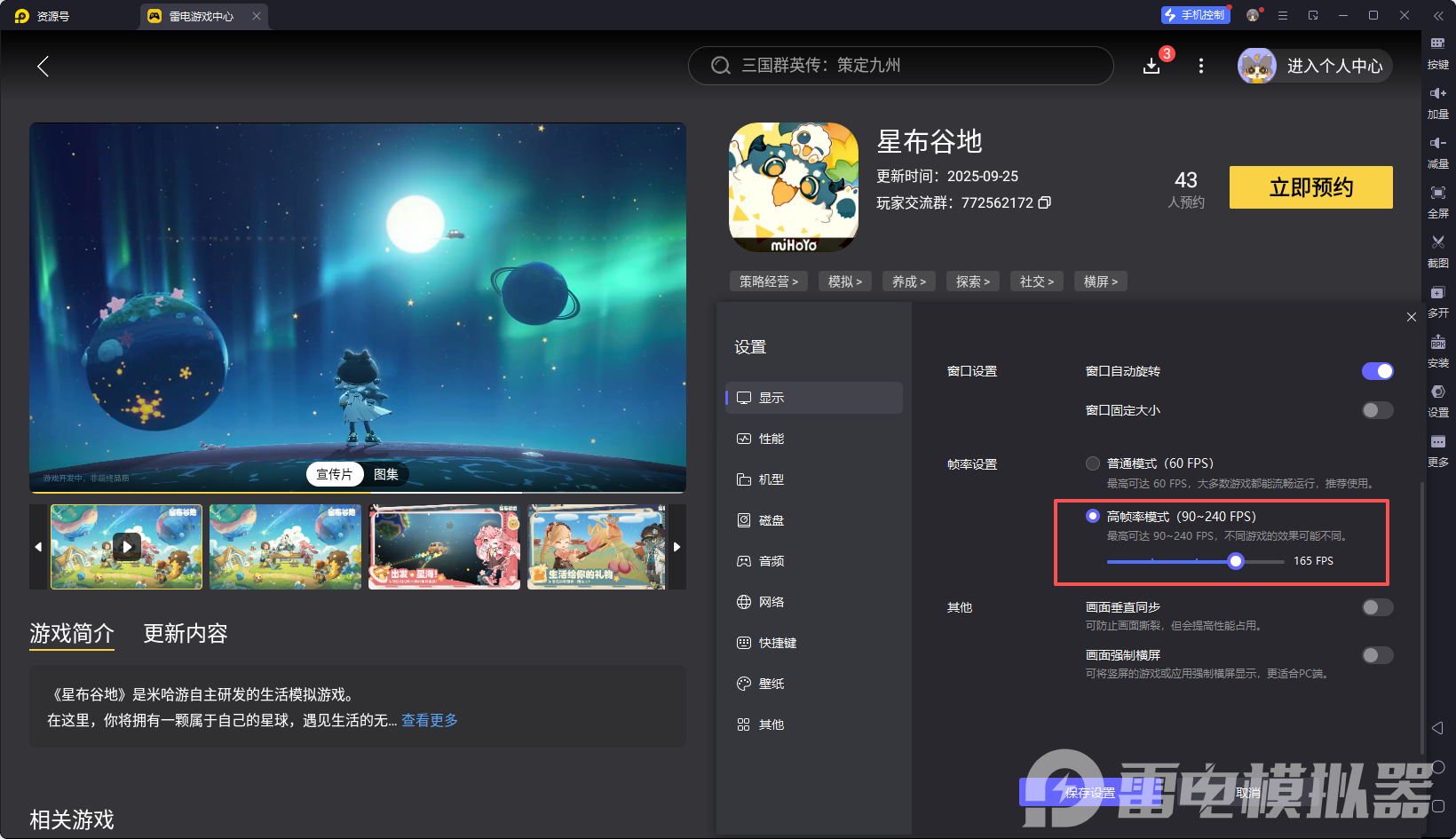Image resolution: width=1456 pixels, height=839 pixels.
Task: Copy the 玩家交流群 group number
Action: [x=1044, y=202]
